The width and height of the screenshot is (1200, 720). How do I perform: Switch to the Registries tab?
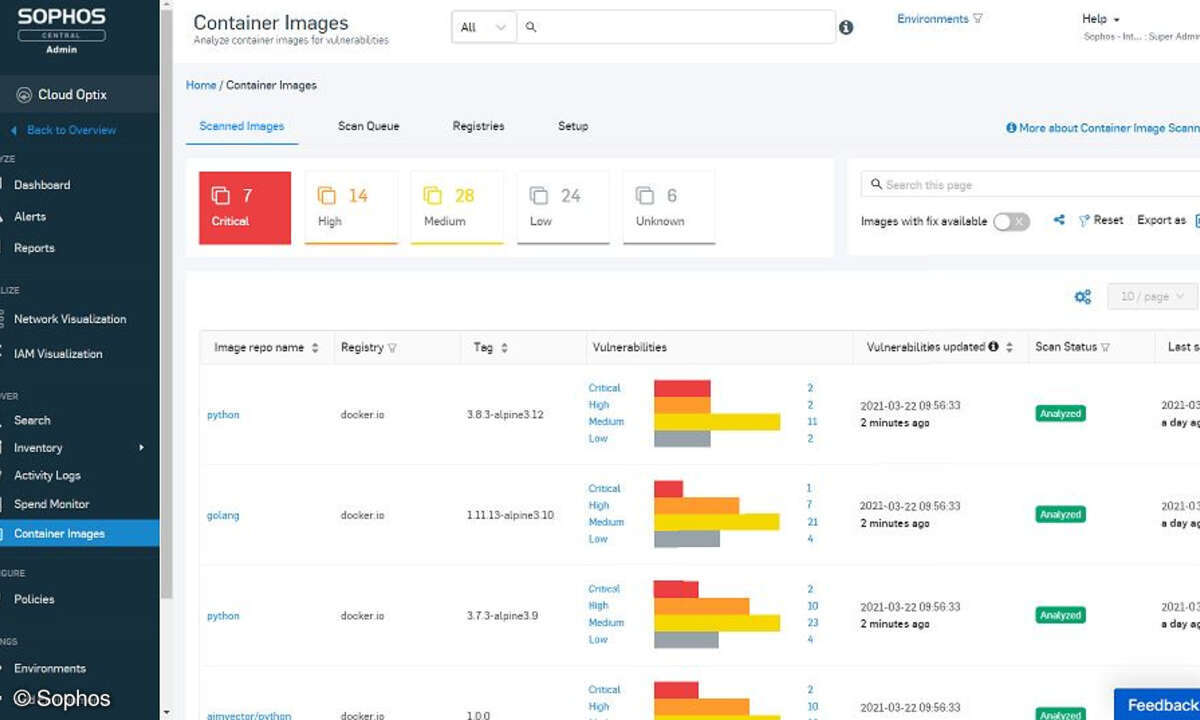[x=478, y=127]
